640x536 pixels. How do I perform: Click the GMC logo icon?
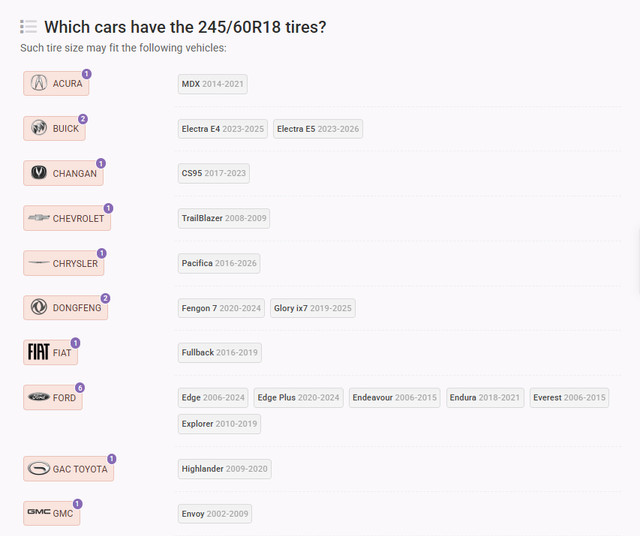39,513
